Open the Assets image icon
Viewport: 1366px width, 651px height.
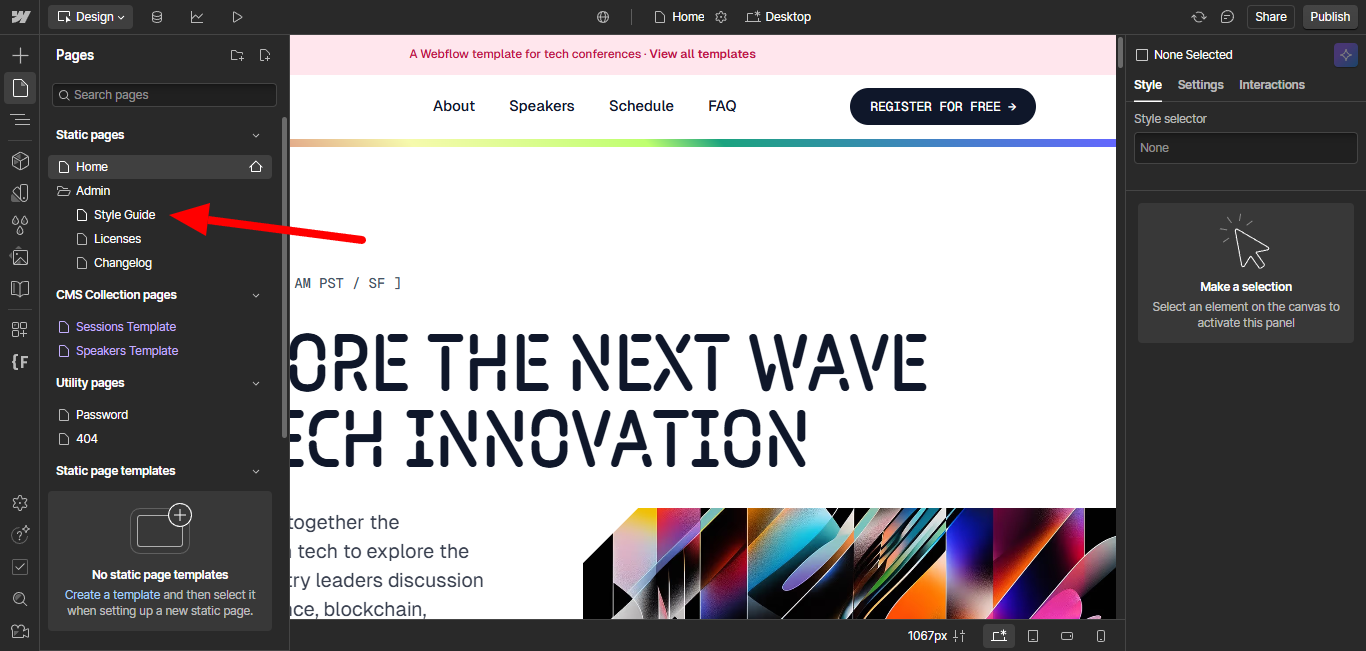[20, 257]
